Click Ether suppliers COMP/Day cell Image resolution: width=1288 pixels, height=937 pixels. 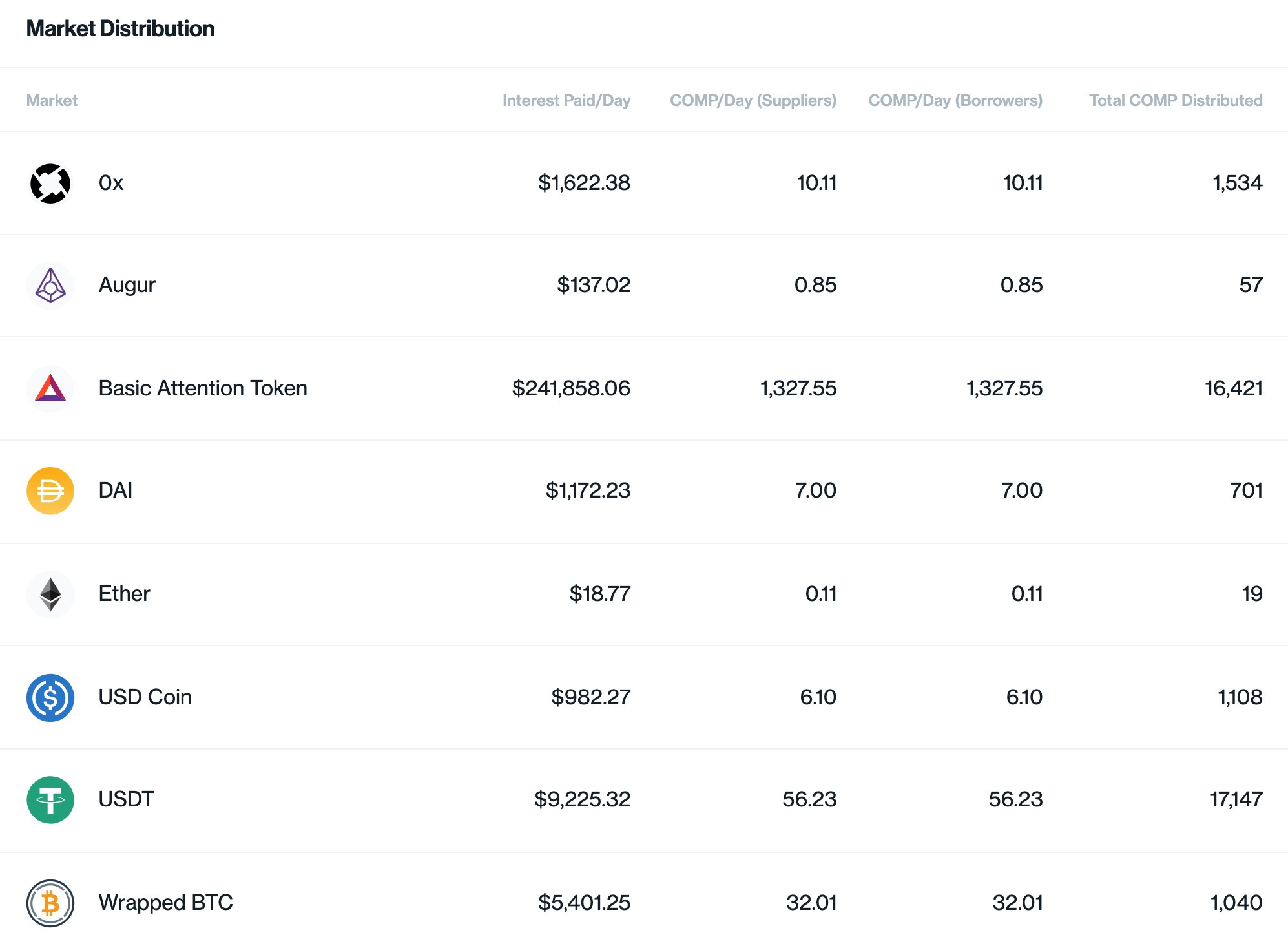pyautogui.click(x=821, y=593)
